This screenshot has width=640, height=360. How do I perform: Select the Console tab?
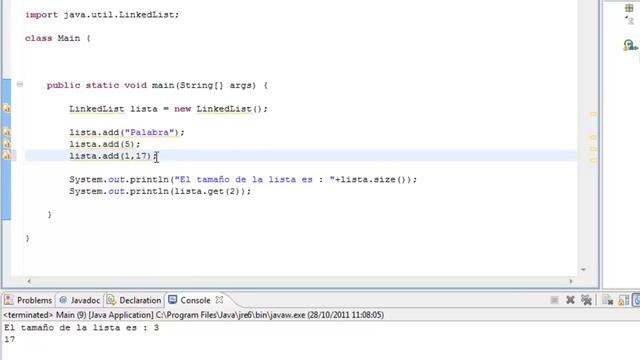point(190,300)
